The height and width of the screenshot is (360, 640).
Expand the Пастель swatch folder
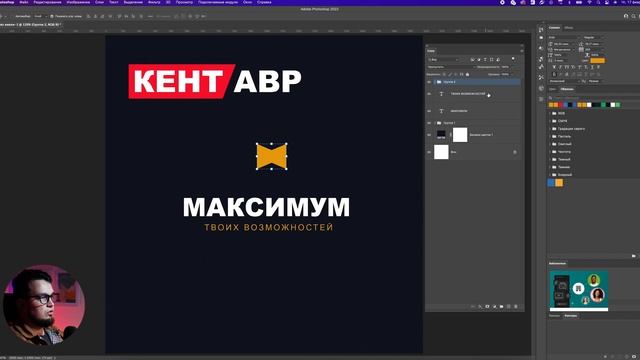[550, 136]
